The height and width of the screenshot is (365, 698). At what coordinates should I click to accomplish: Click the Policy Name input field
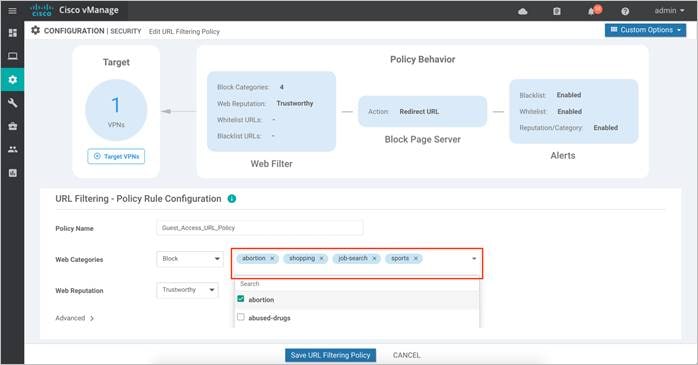[x=260, y=228]
